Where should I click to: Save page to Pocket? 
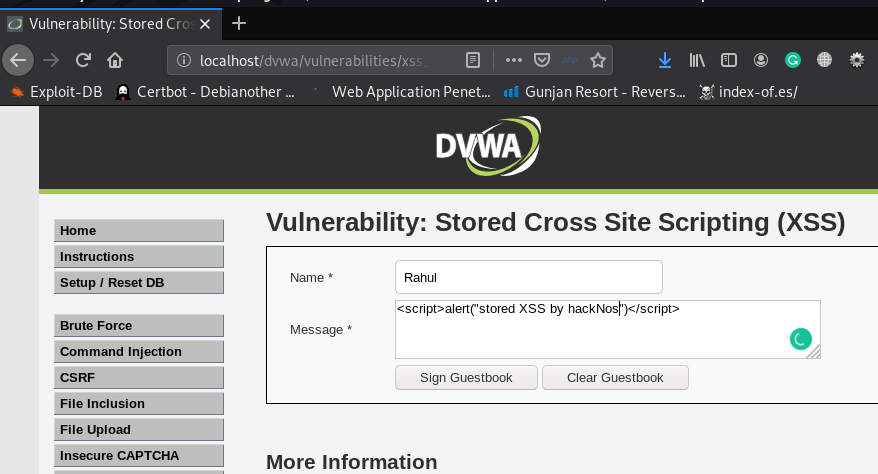point(541,60)
